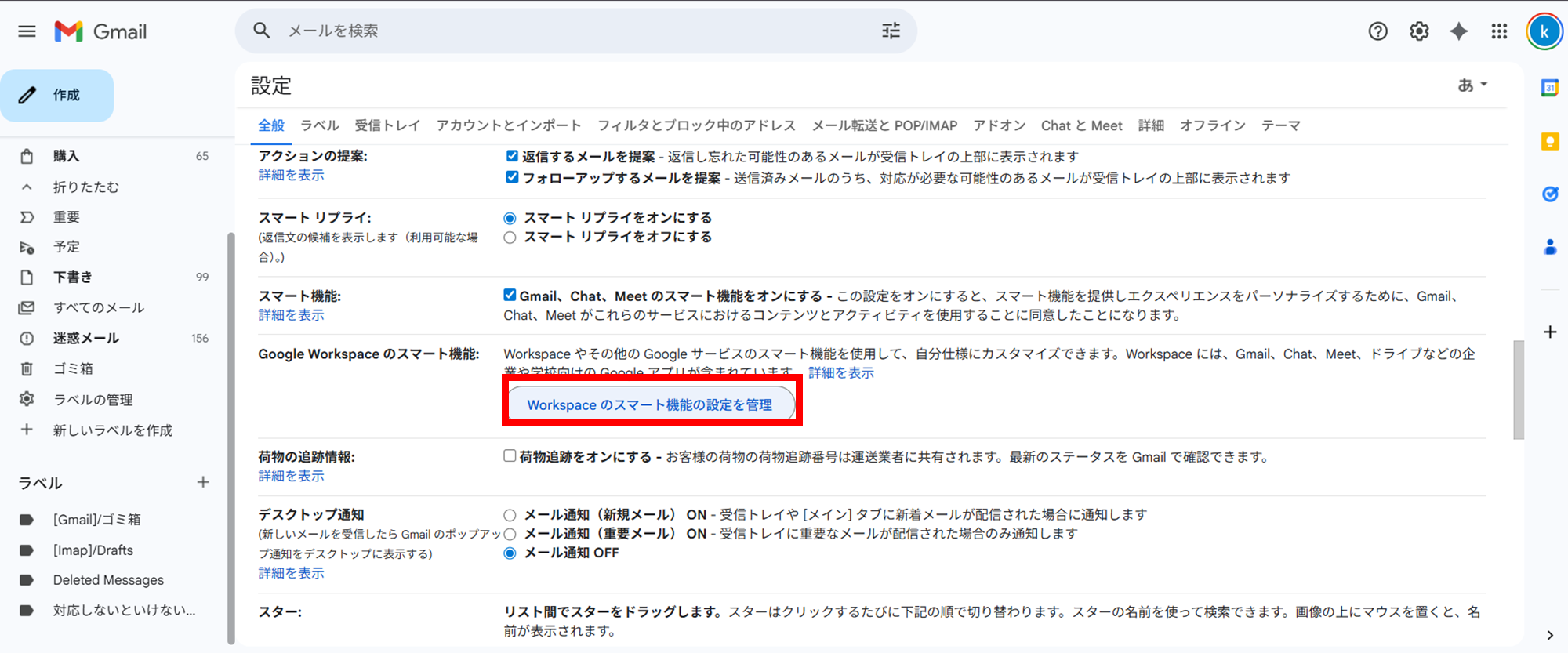The width and height of the screenshot is (1568, 653).
Task: Uncheck 返信するメールを提案 checkbox
Action: pos(512,156)
